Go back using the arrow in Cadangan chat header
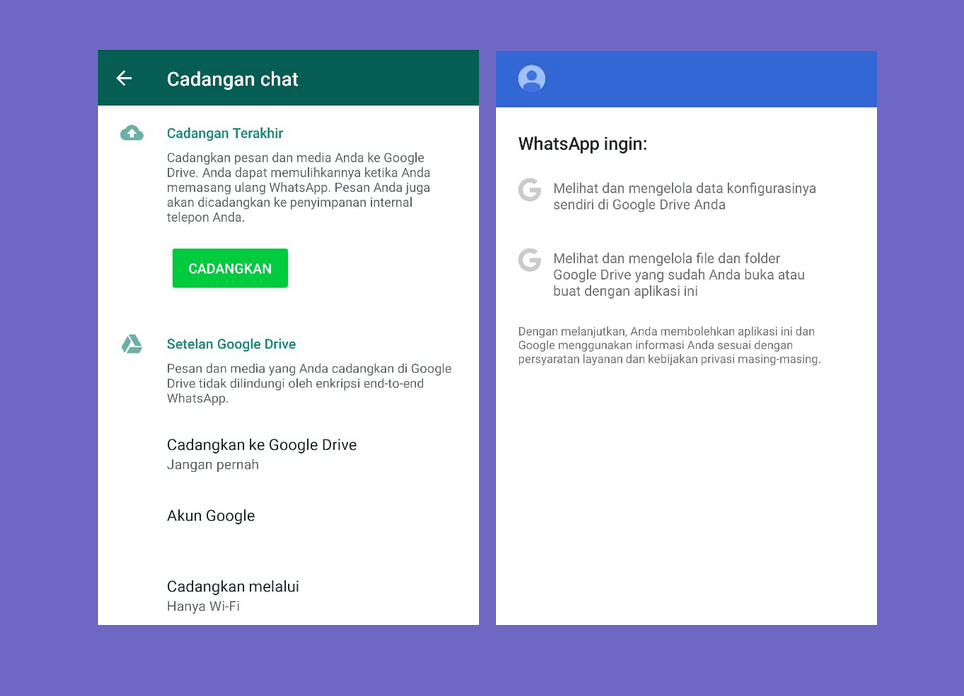 [x=124, y=78]
